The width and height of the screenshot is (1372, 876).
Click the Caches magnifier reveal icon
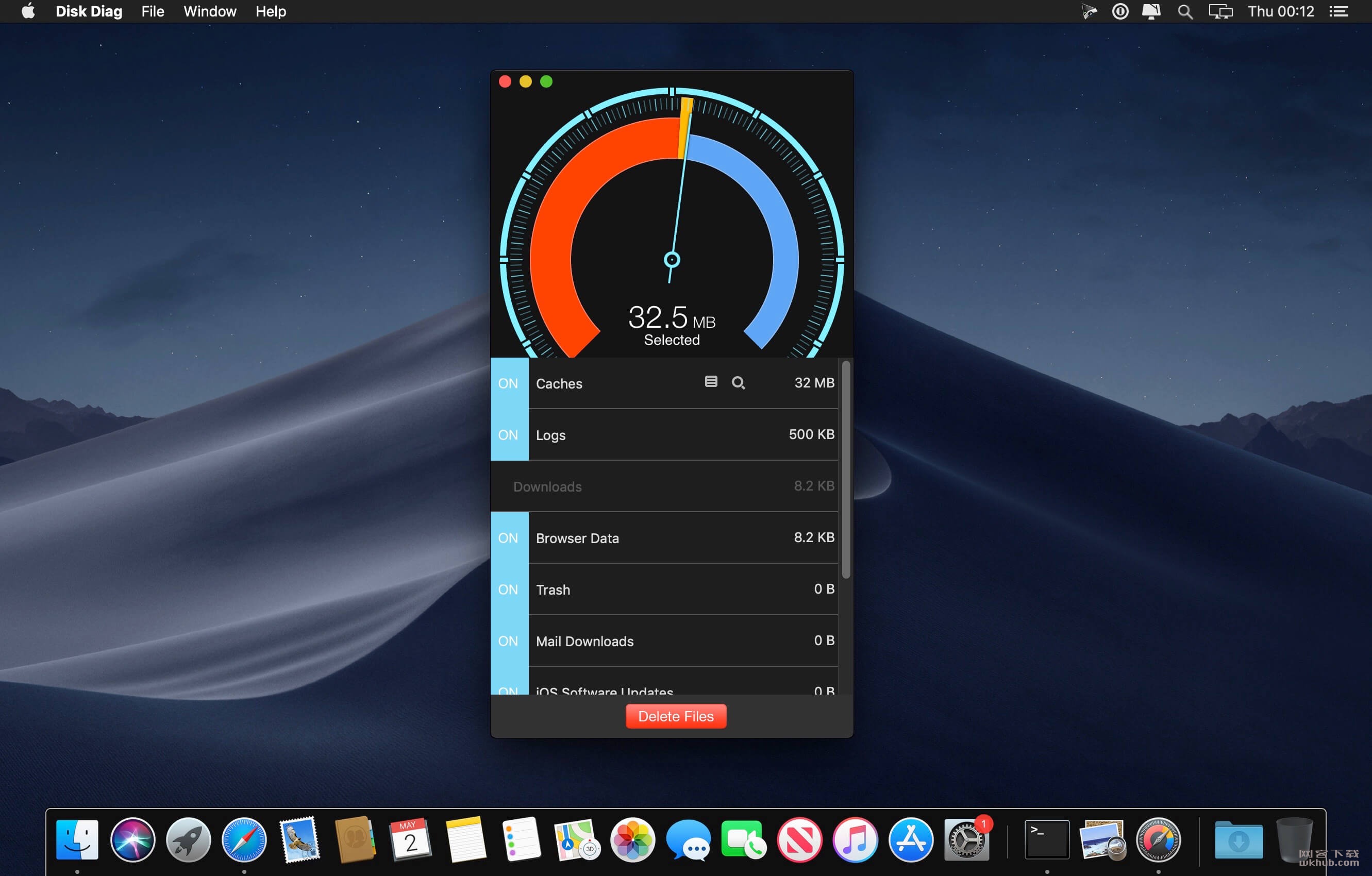[x=739, y=383]
